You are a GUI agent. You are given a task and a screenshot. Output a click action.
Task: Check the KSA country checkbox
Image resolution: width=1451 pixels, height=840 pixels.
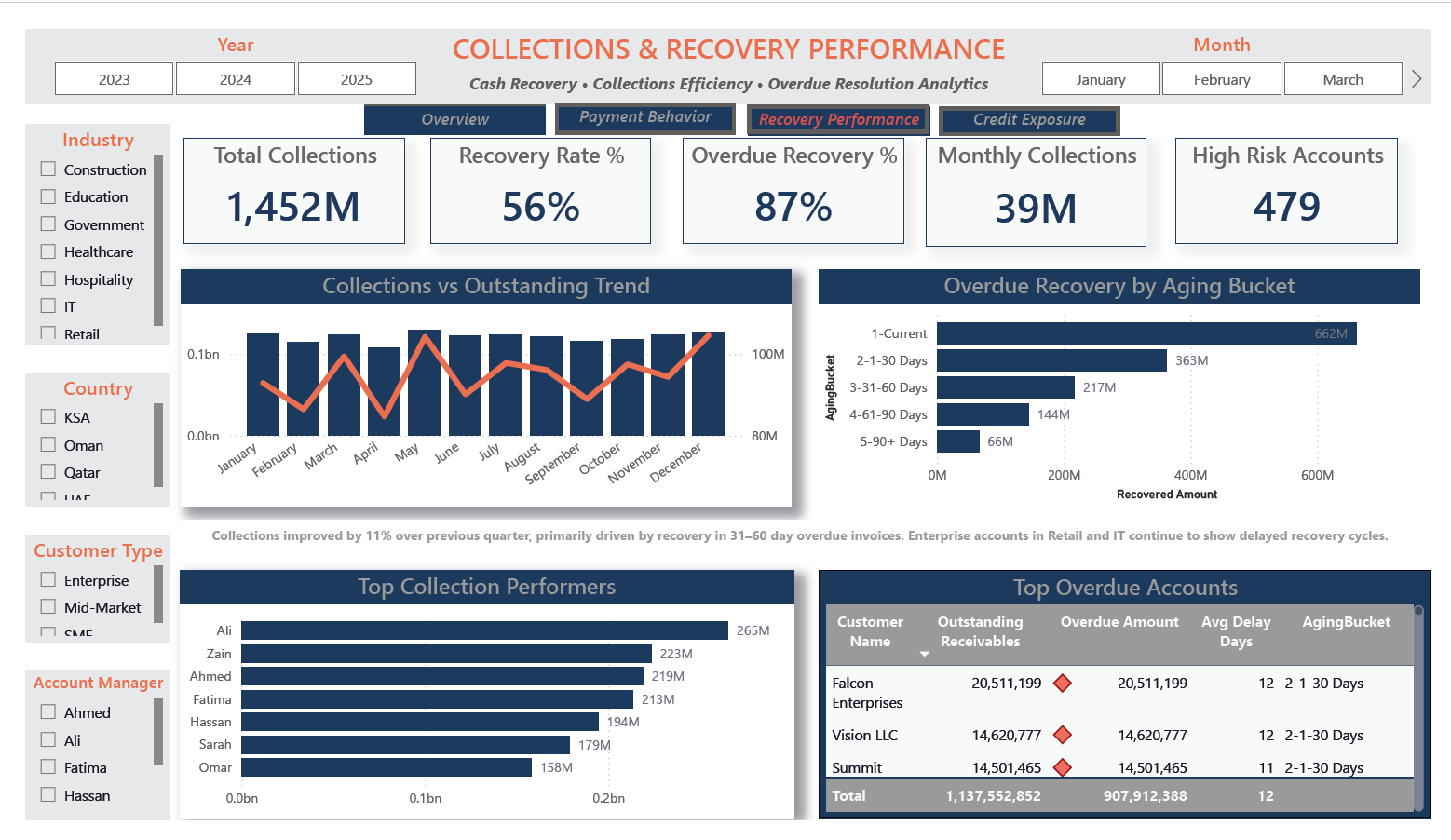pos(48,417)
